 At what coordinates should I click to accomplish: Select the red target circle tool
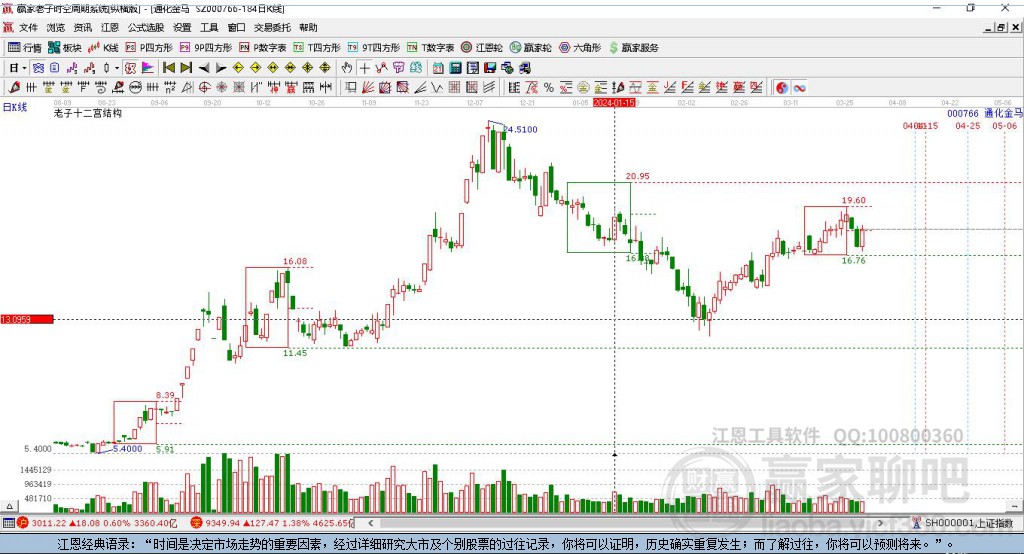coord(204,87)
